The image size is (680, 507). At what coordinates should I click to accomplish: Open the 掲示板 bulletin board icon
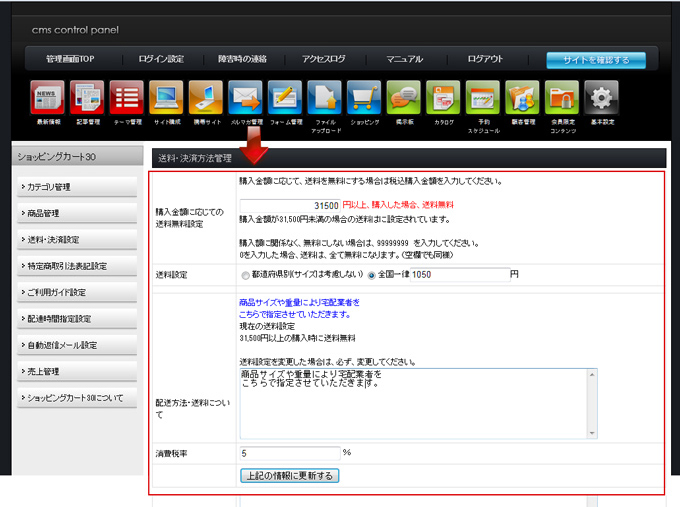click(x=404, y=98)
